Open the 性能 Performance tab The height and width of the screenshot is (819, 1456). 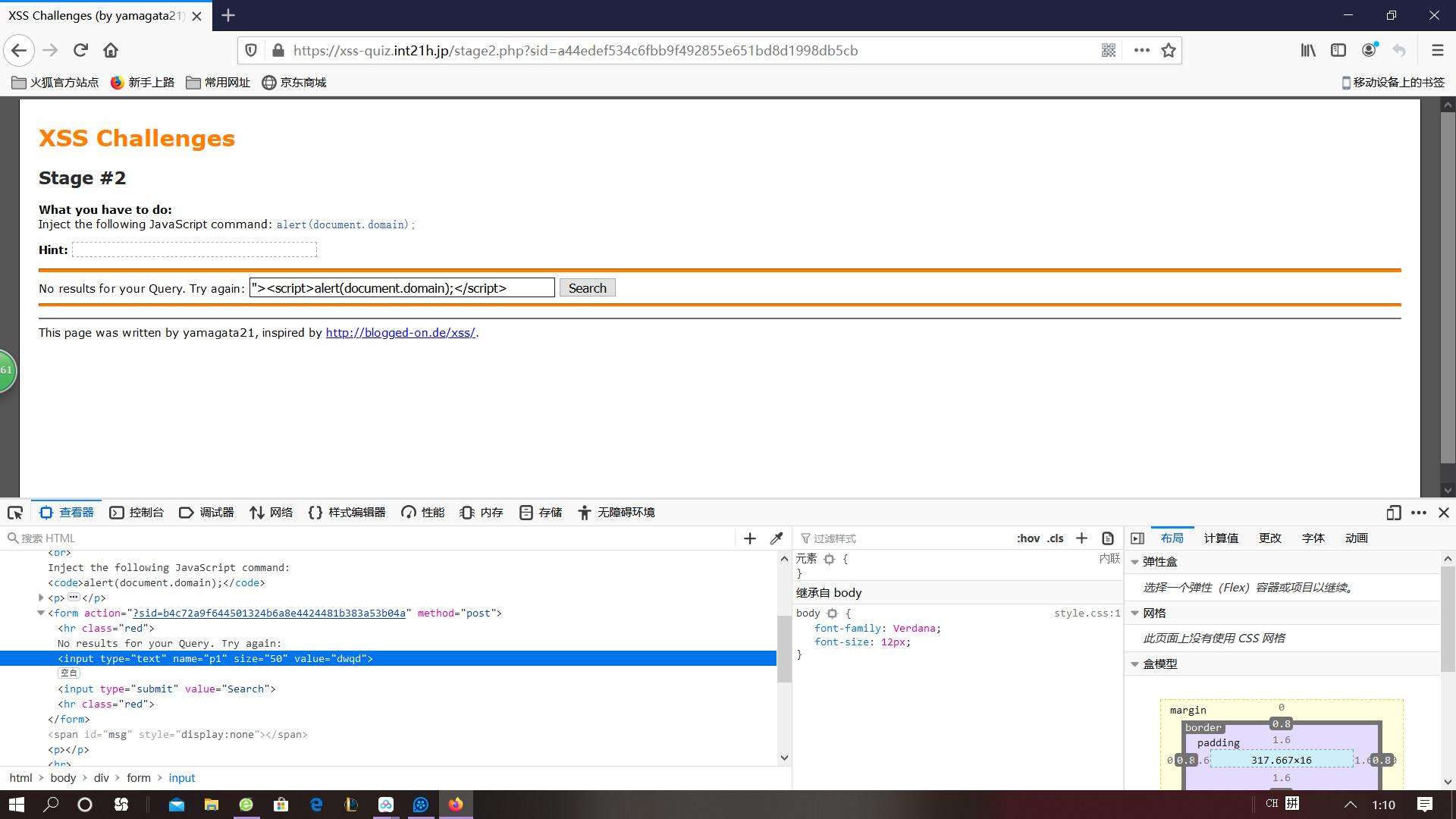(x=423, y=513)
